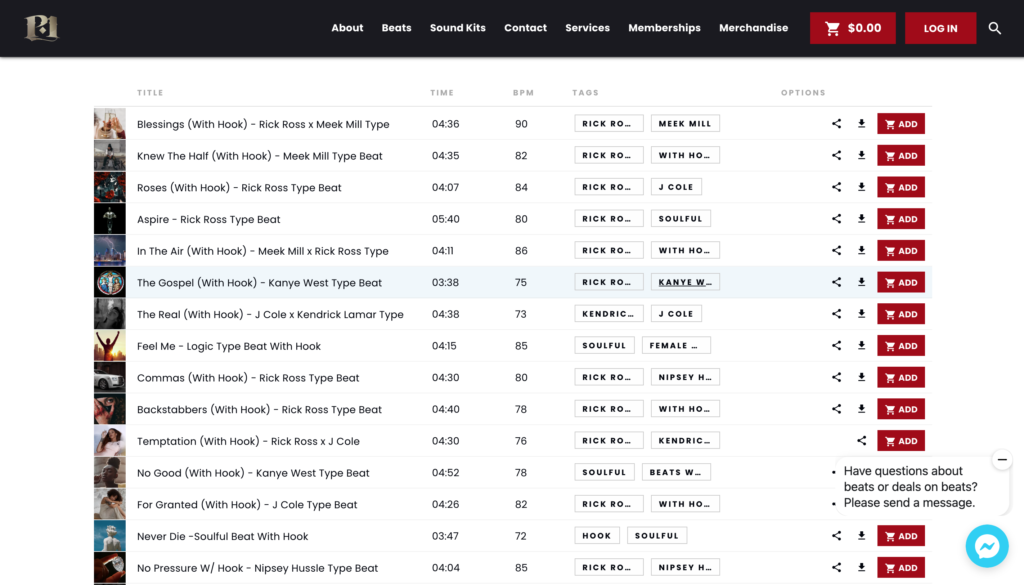Screen dimensions: 1024x585
Task: Open the MEEK MILL tag
Action: 685,123
